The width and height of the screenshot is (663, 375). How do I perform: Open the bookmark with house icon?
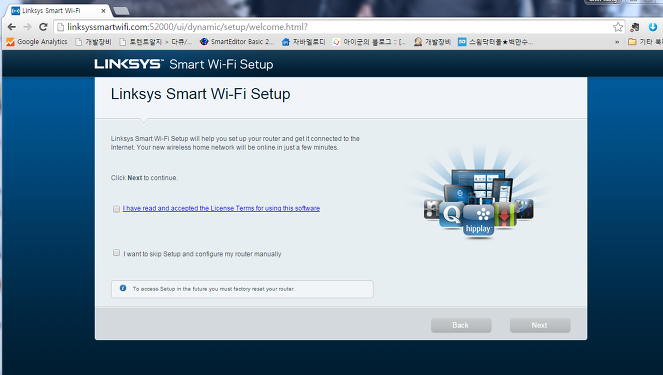(304, 41)
